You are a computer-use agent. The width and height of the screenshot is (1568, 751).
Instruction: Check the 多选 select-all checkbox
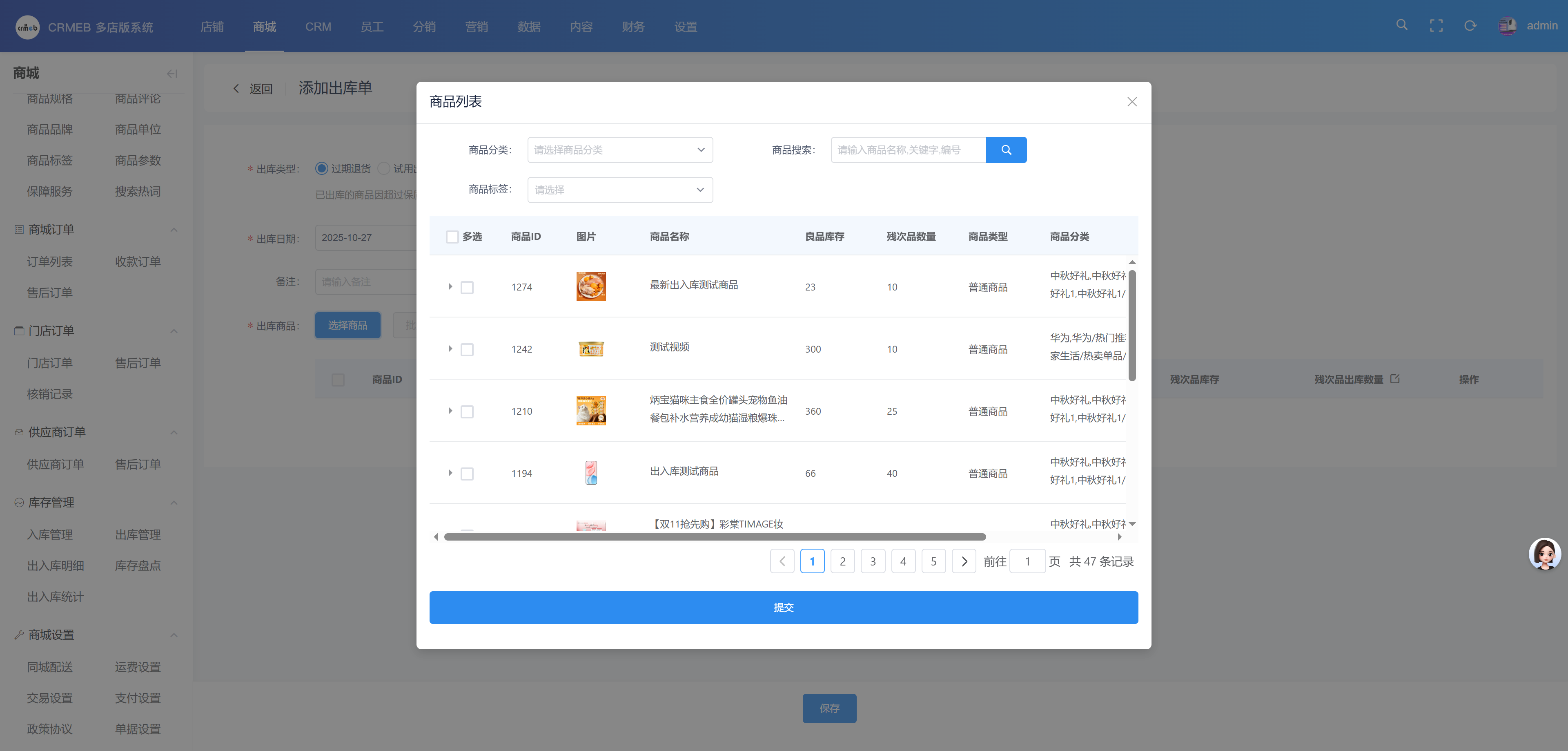click(452, 237)
